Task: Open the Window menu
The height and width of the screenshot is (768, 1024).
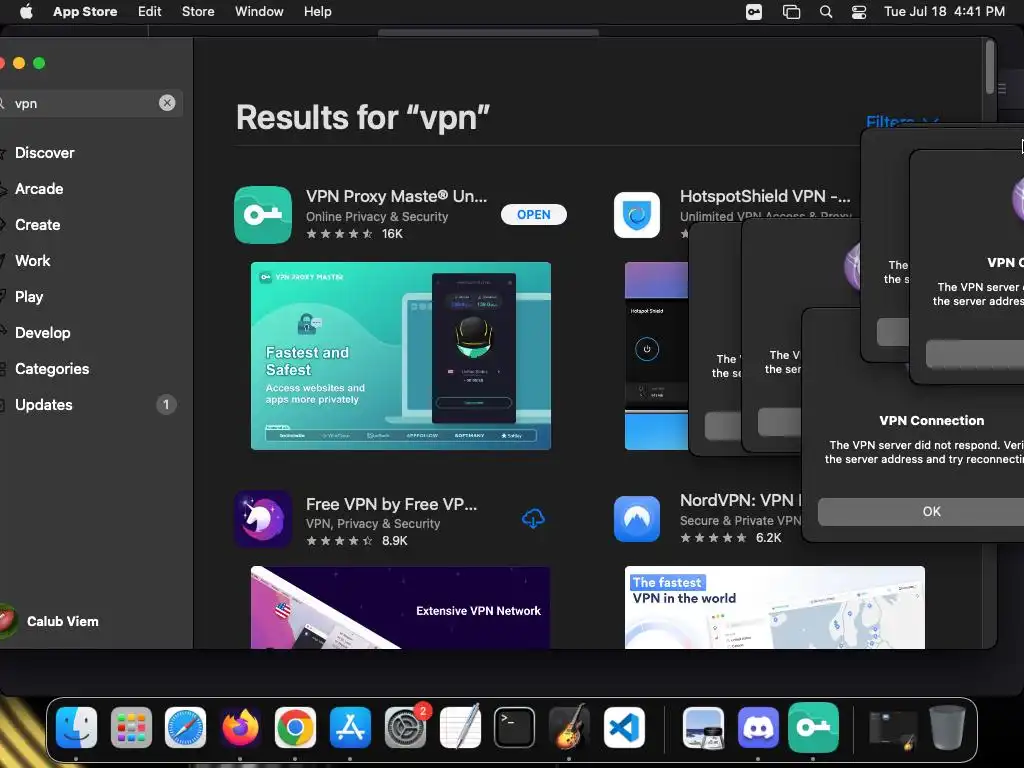Action: pos(259,12)
